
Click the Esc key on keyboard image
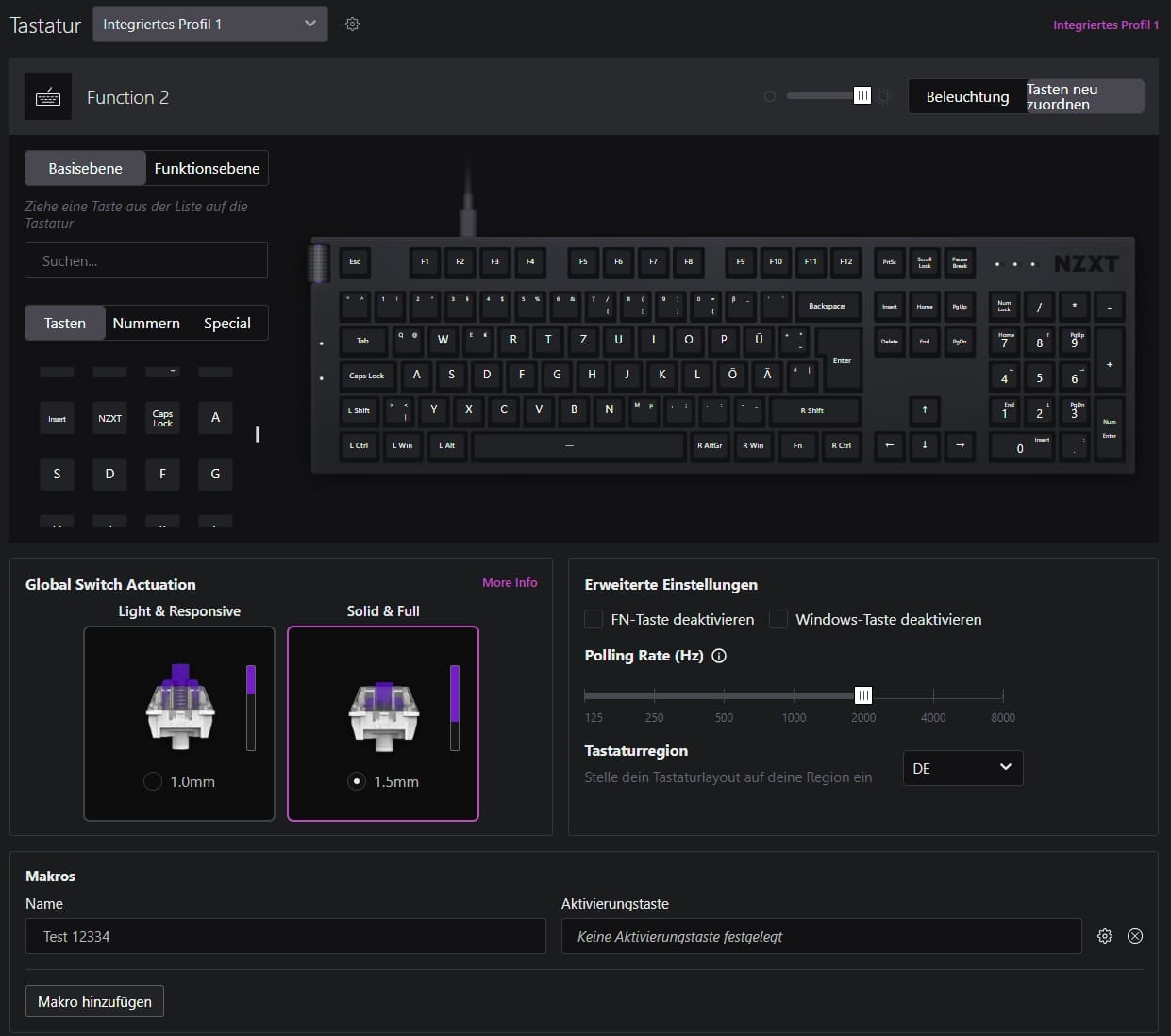tap(355, 261)
